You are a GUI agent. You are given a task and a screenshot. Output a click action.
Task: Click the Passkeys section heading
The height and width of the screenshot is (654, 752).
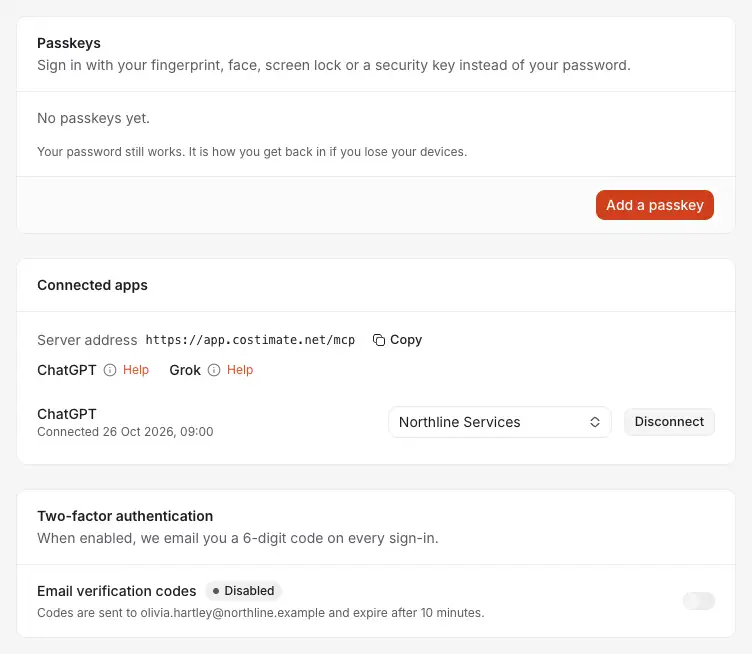(69, 43)
